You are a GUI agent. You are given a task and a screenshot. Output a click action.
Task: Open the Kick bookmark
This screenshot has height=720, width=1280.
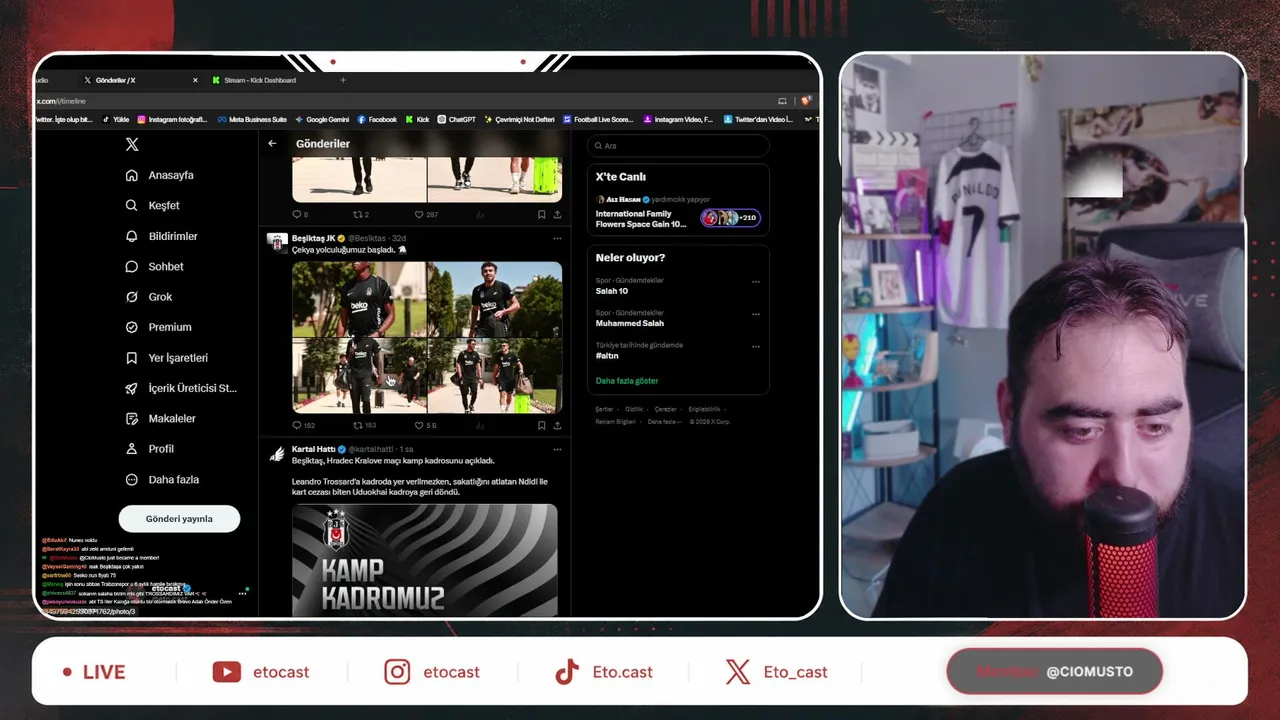(x=418, y=120)
